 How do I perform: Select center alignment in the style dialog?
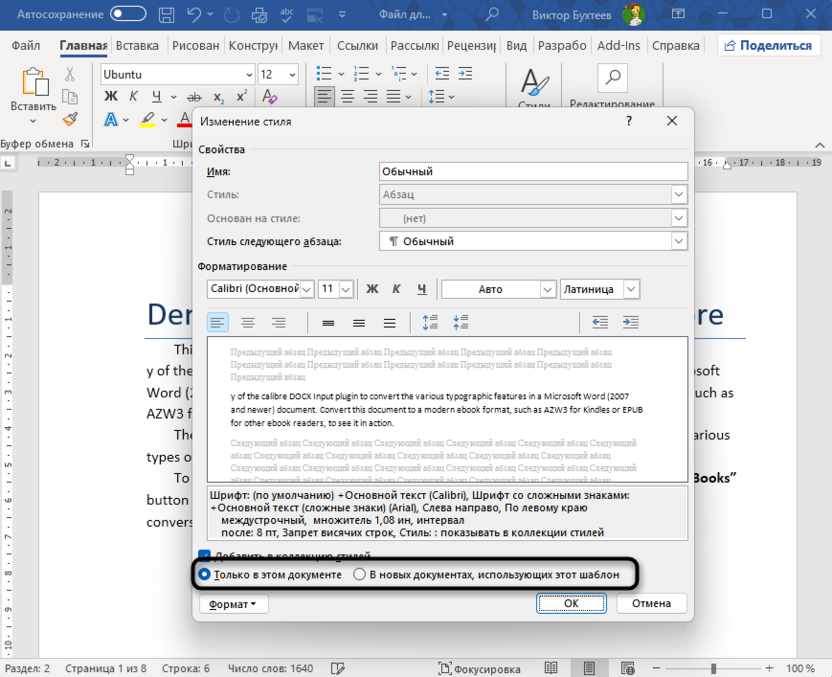click(x=248, y=322)
